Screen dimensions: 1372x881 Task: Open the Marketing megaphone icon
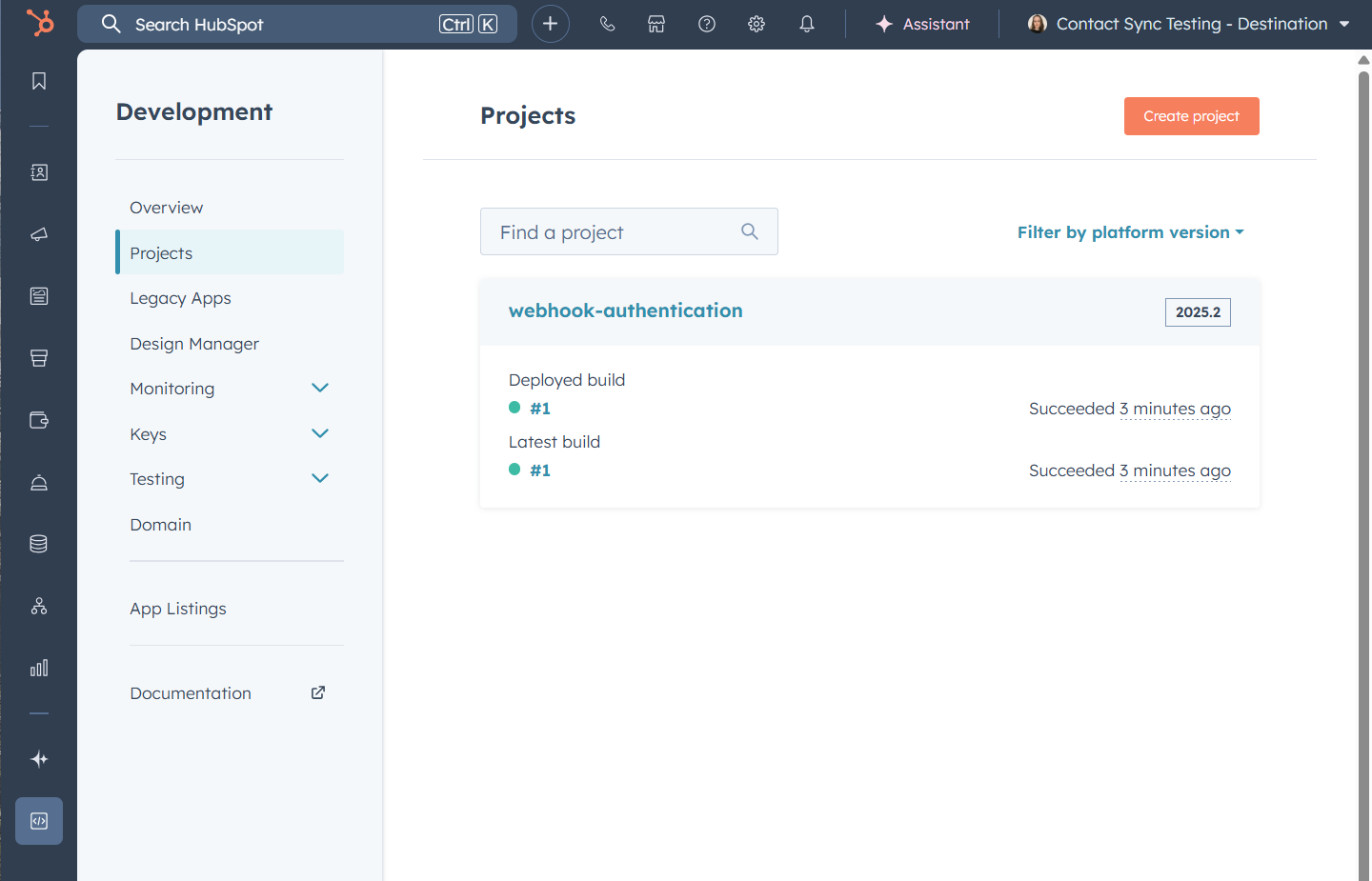pyautogui.click(x=38, y=234)
